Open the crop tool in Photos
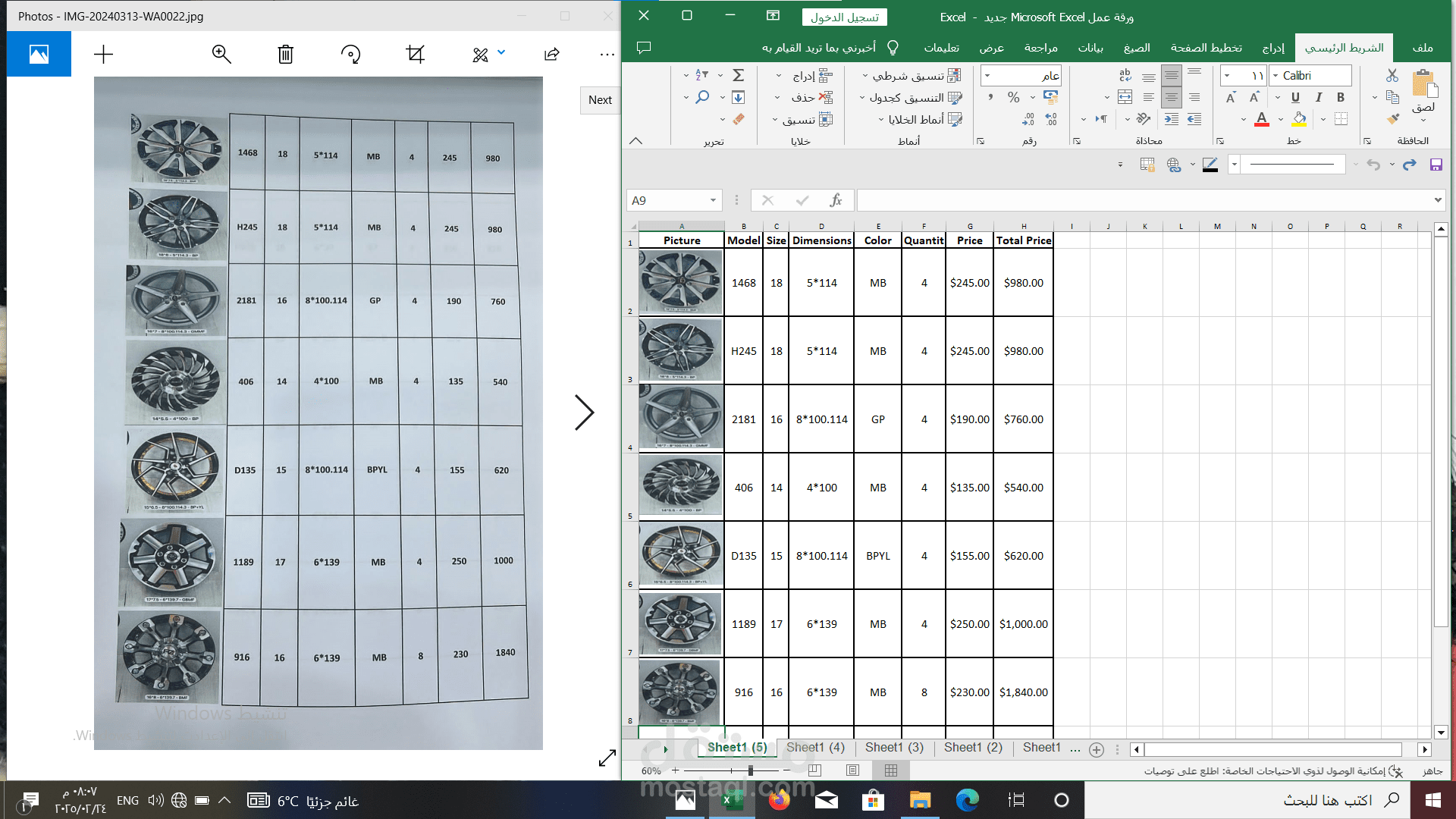 pos(415,54)
